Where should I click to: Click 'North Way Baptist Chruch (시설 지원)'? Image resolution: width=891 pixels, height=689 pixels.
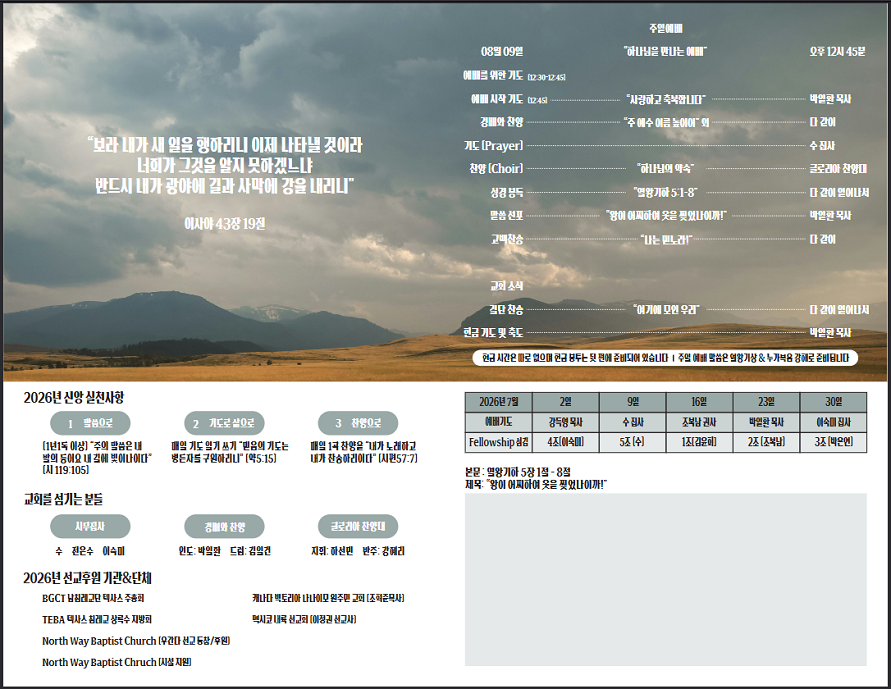(x=116, y=662)
